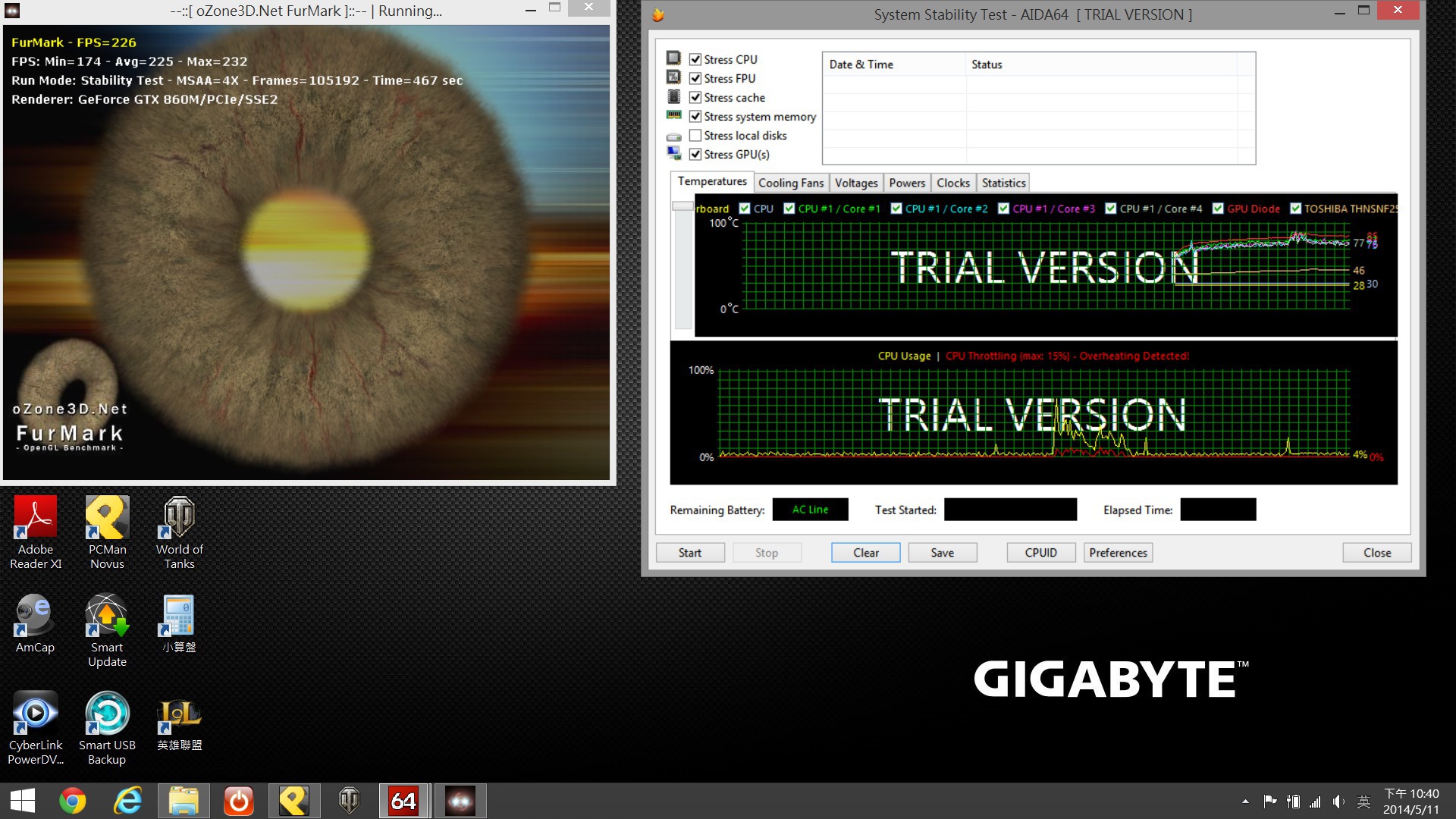Open AmCap desktop icon
Viewport: 1456px width, 819px height.
pos(36,623)
